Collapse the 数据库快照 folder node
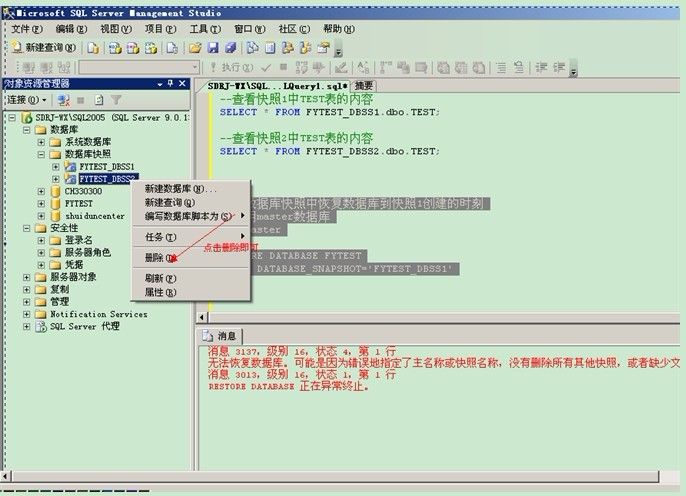 41,154
